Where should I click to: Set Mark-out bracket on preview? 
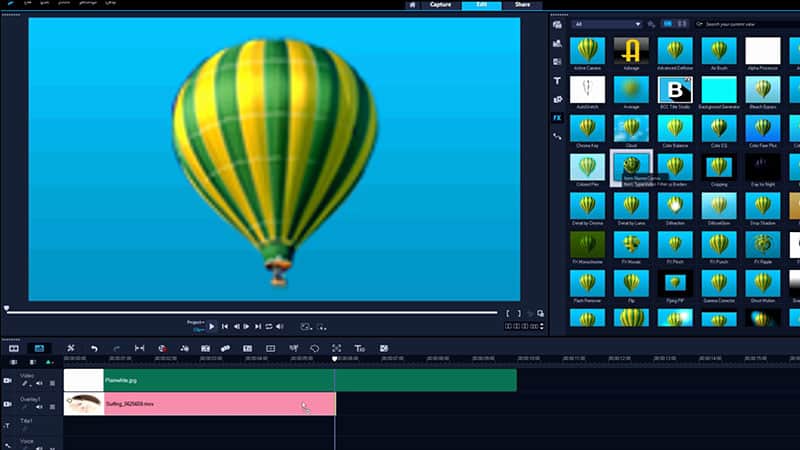519,313
